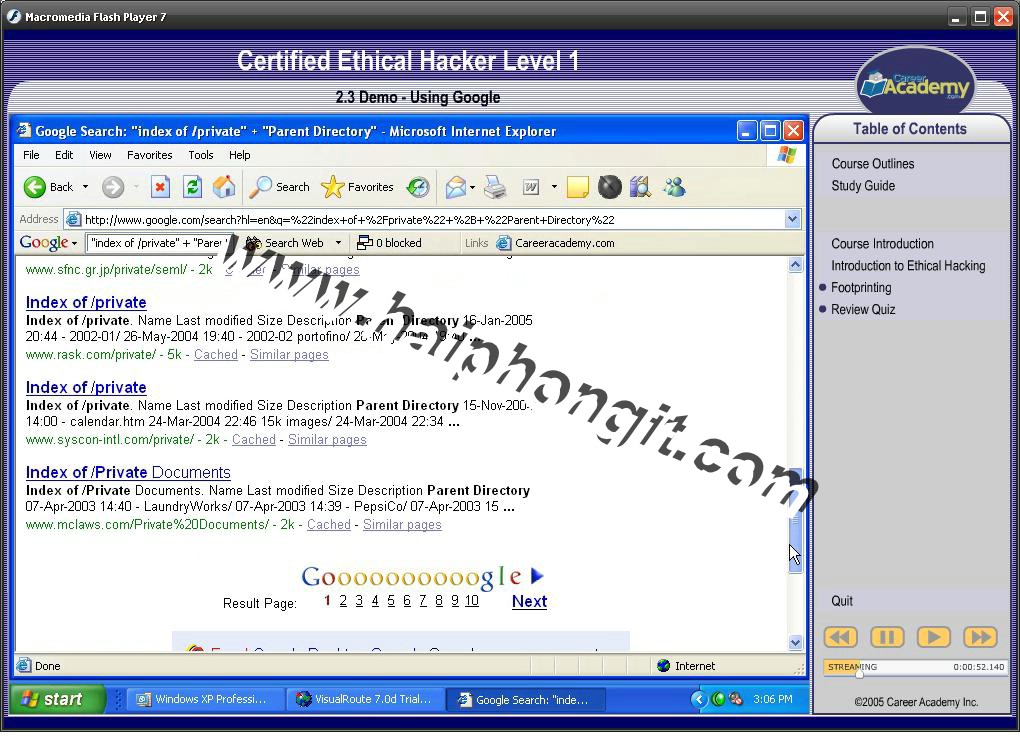Image resolution: width=1020 pixels, height=751 pixels.
Task: Click the 0 blocked popup blocker button
Action: (x=389, y=243)
